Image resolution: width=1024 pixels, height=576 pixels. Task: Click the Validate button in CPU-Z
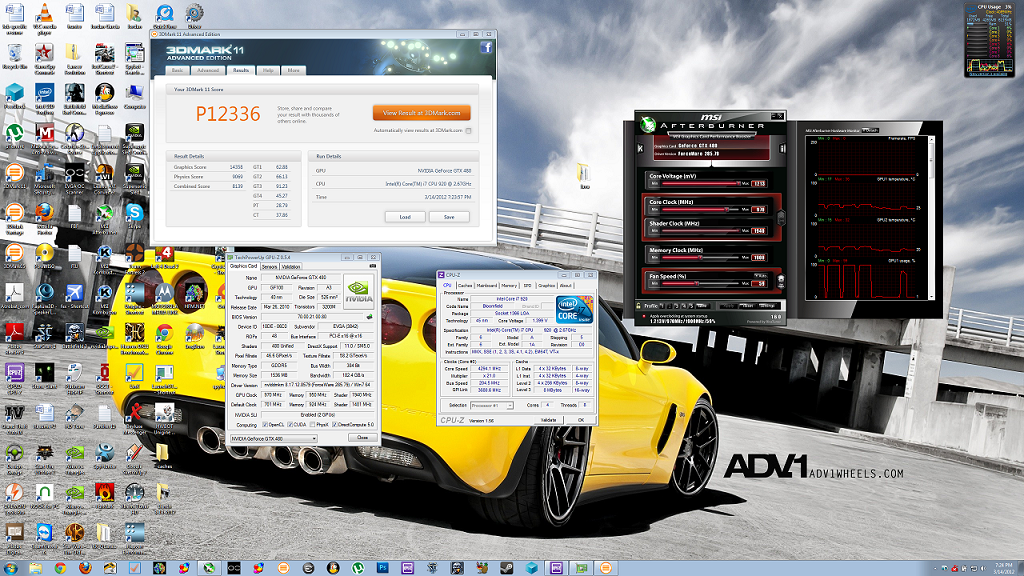[x=549, y=420]
